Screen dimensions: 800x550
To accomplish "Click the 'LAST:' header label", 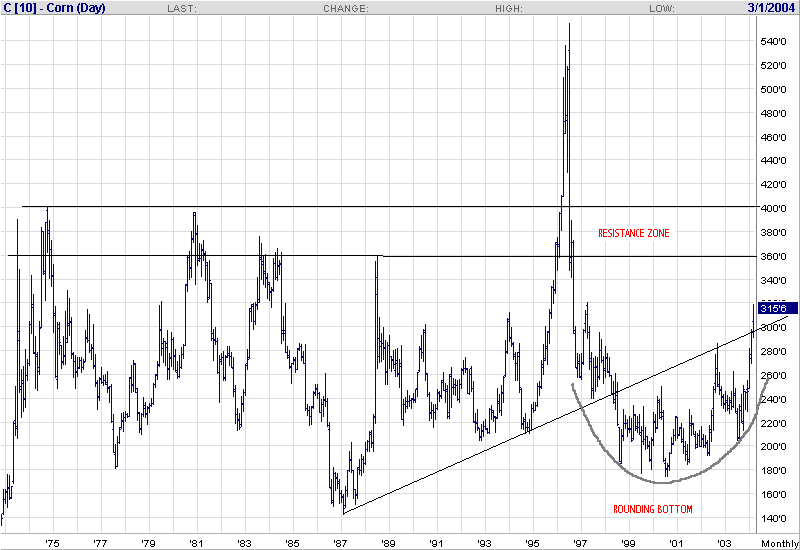I will [182, 9].
